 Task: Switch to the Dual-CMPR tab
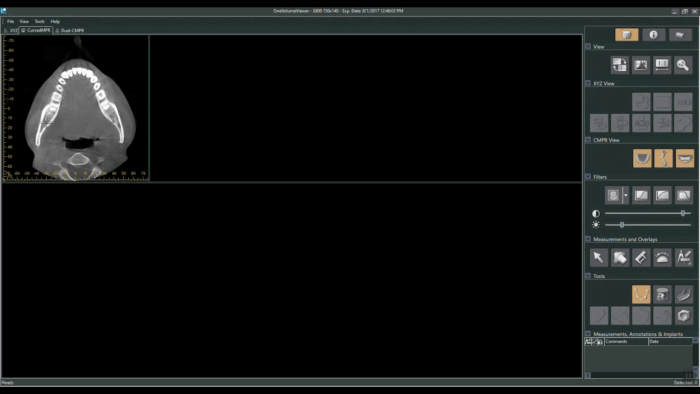click(x=70, y=30)
